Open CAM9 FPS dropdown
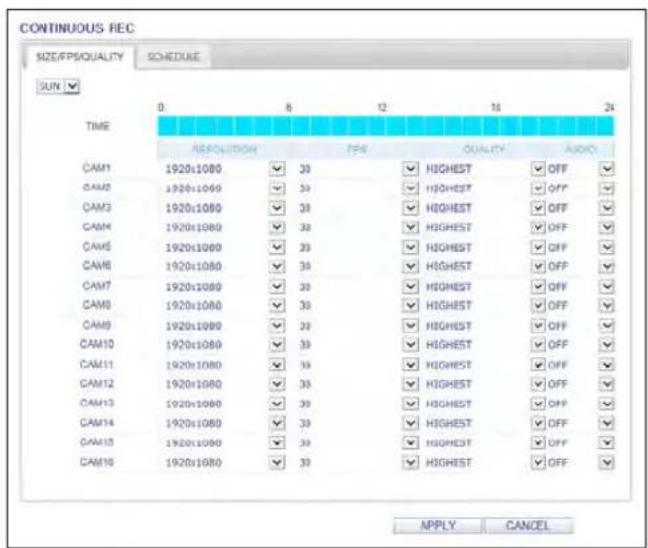 [x=410, y=326]
